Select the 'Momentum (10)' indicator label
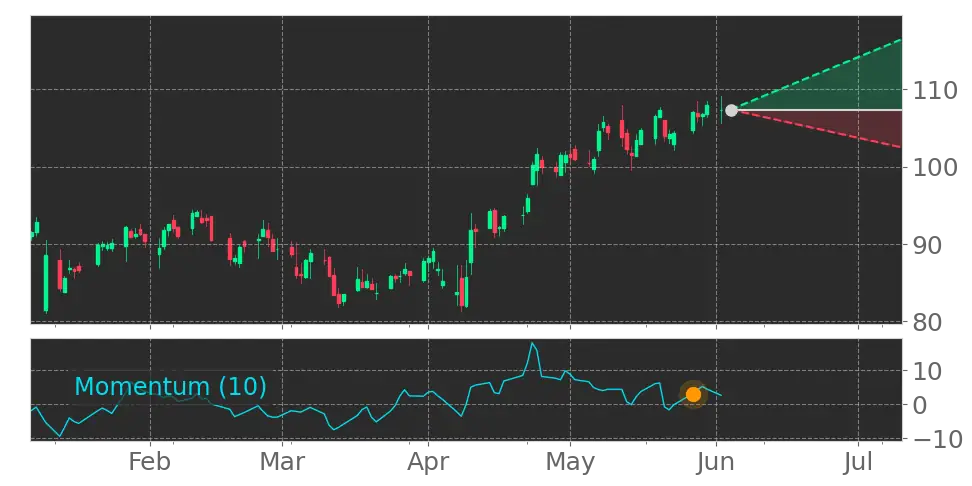Screen dimensions: 972x486 click(170, 387)
